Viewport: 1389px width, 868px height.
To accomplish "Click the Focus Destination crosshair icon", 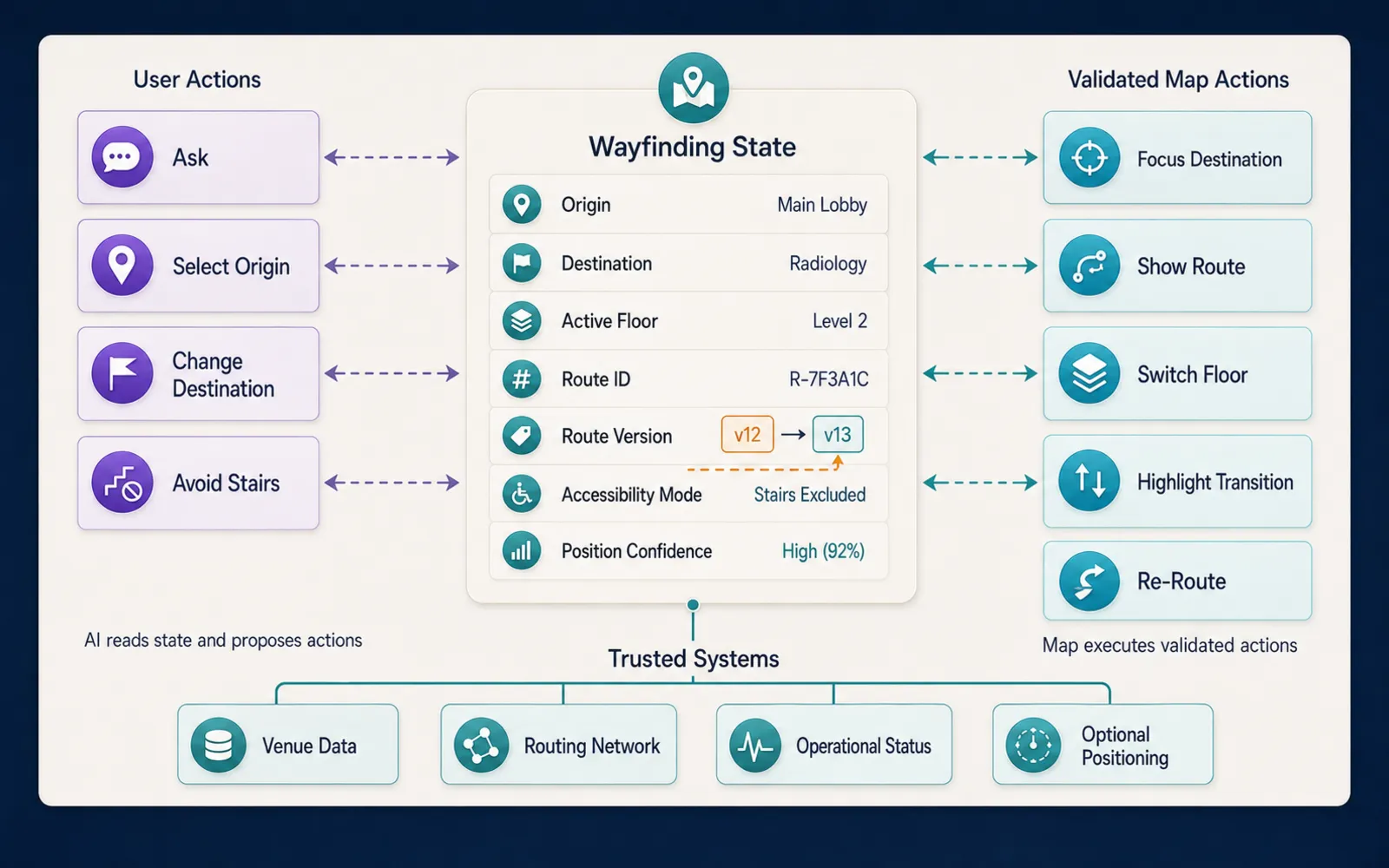I will pos(1089,158).
